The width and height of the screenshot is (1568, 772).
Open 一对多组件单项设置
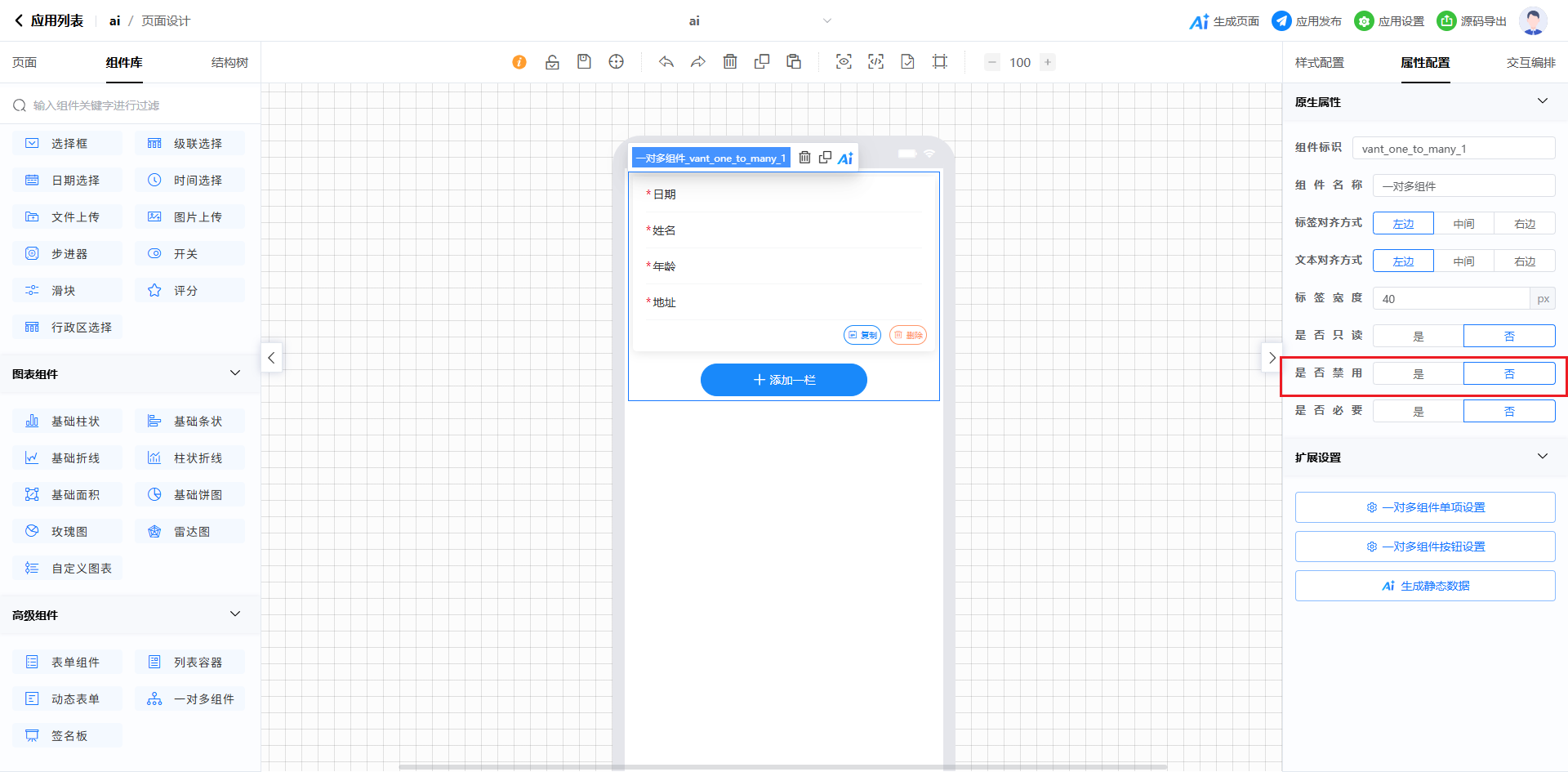1424,507
